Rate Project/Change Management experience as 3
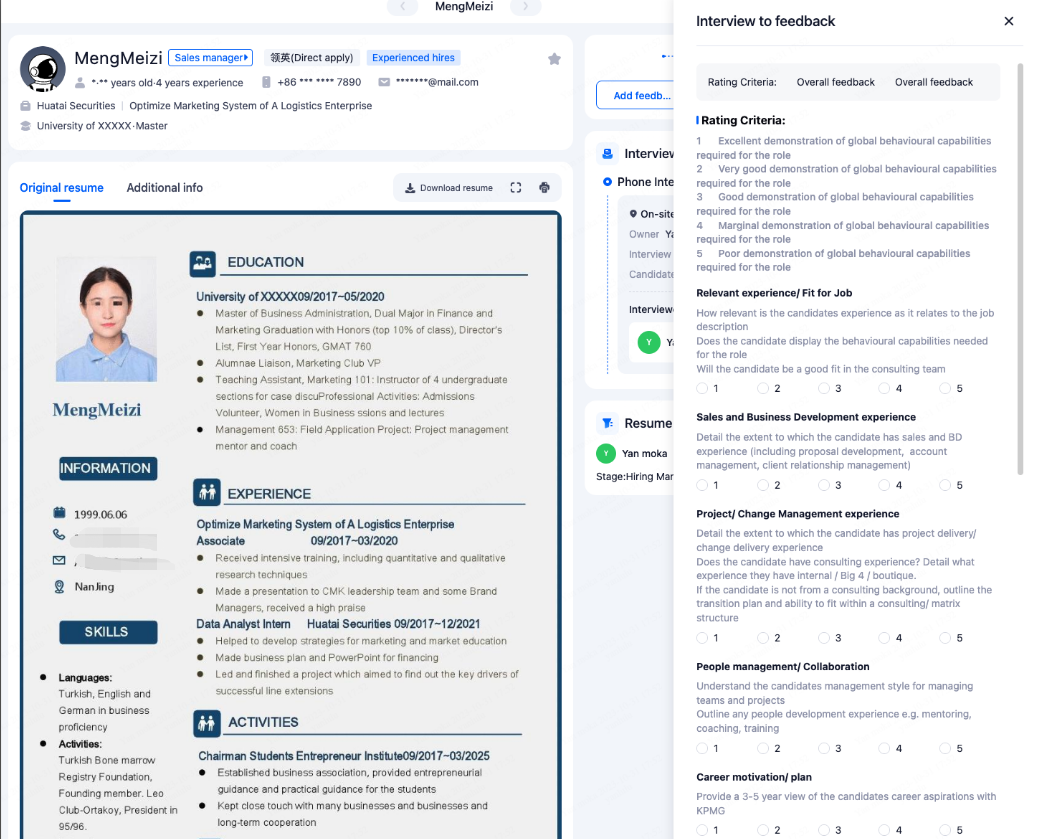Viewport: 1037px width, 839px height. tap(824, 638)
